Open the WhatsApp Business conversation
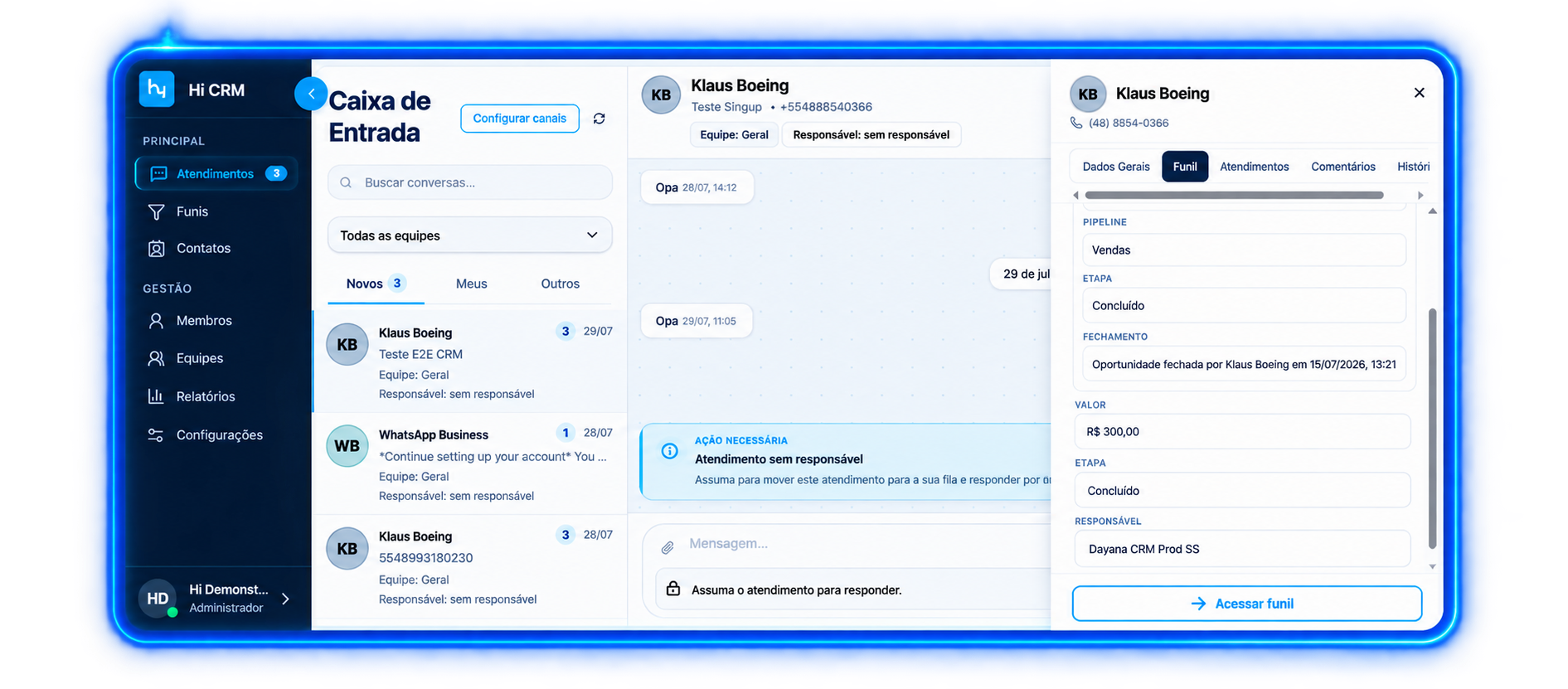The image size is (1568, 689). [x=470, y=464]
